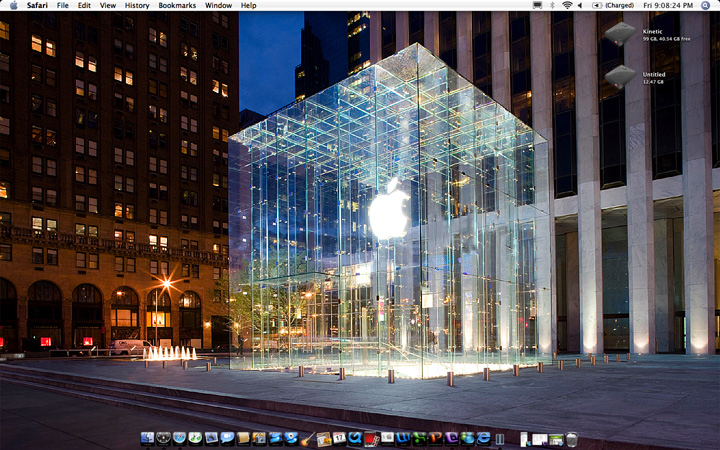Click the Wi-Fi status icon
Screen dimensions: 720x450
point(568,5)
